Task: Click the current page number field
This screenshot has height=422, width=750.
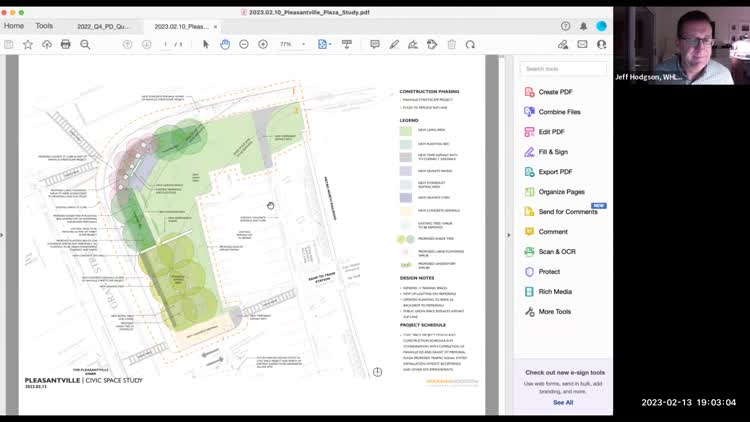Action: point(165,44)
